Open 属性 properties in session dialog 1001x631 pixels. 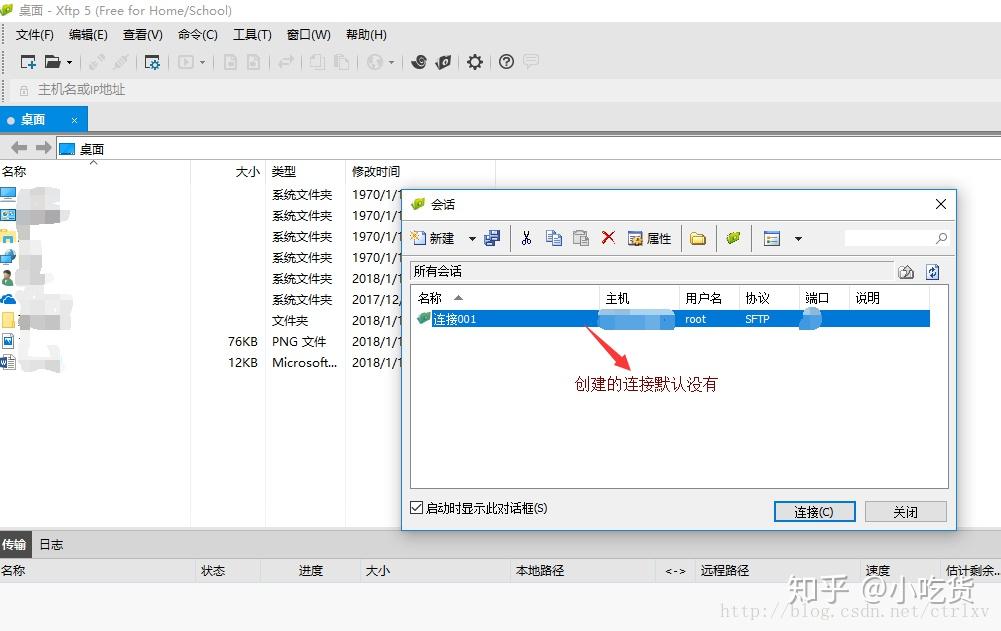[x=649, y=238]
